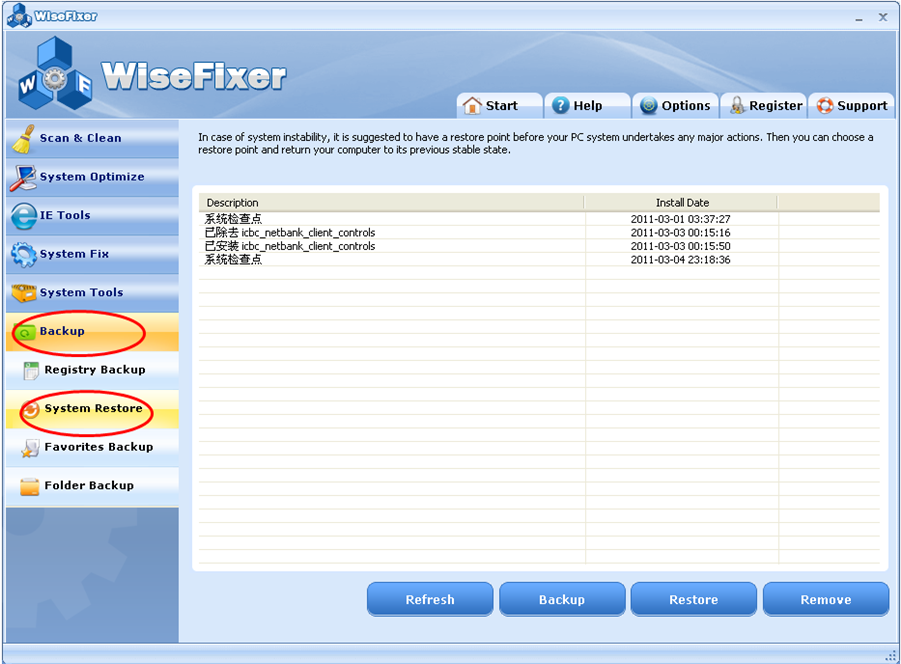Choose Favorites Backup submenu item
This screenshot has width=901, height=664.
point(92,447)
